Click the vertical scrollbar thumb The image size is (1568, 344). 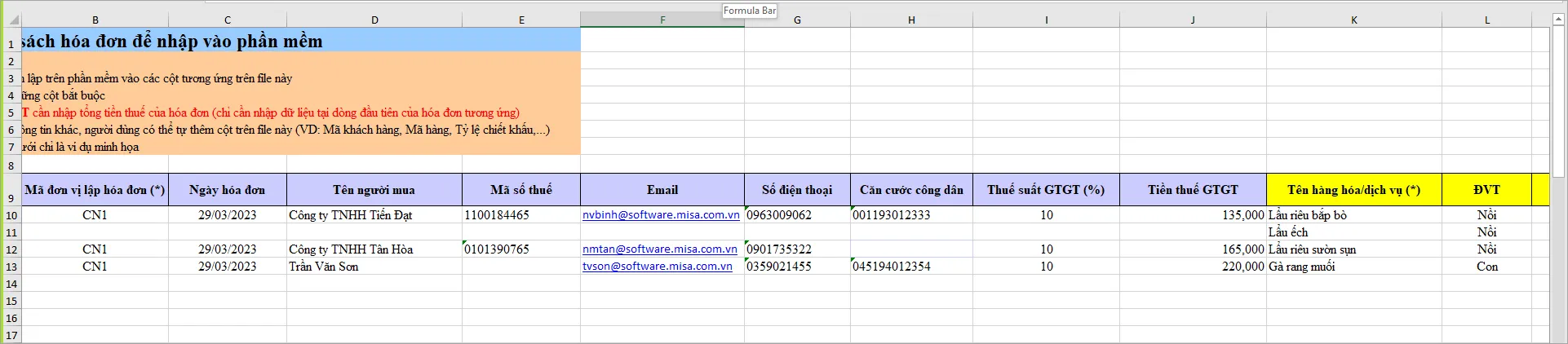1559,102
